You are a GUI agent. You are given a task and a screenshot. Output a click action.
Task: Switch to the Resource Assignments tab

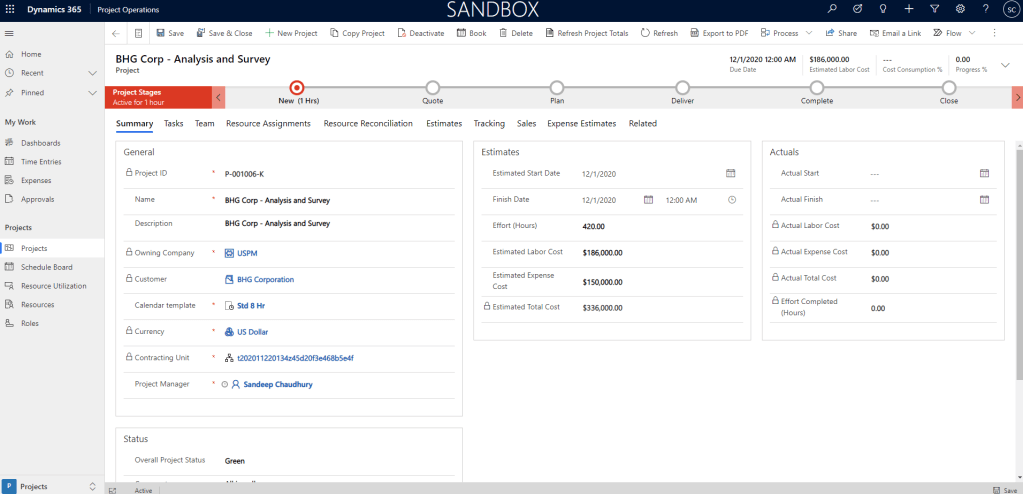(x=269, y=124)
